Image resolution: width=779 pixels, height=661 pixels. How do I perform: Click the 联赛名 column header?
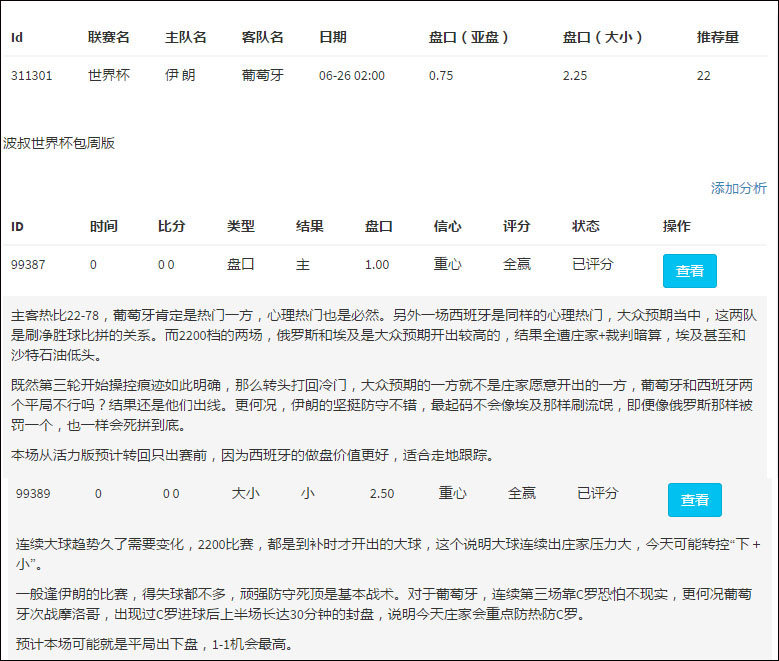click(109, 37)
